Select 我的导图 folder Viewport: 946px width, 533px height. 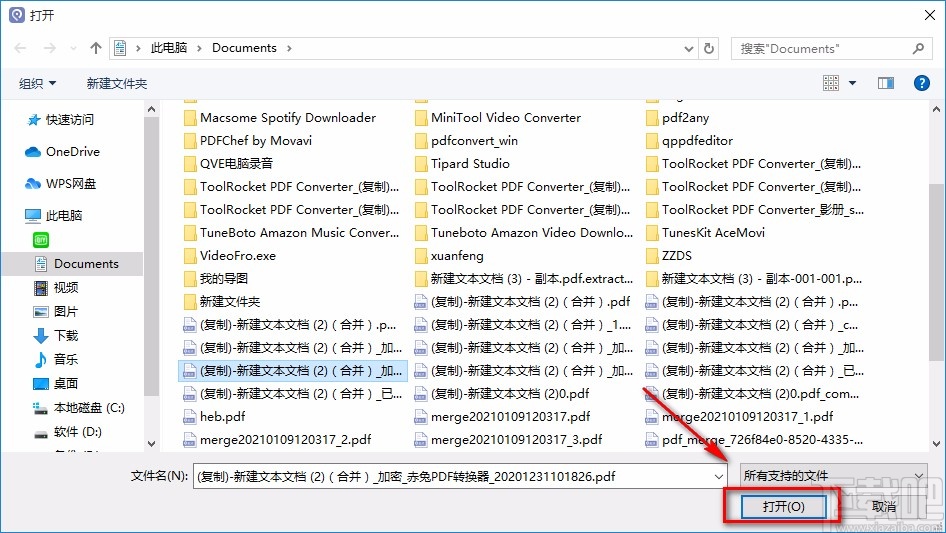pos(216,278)
